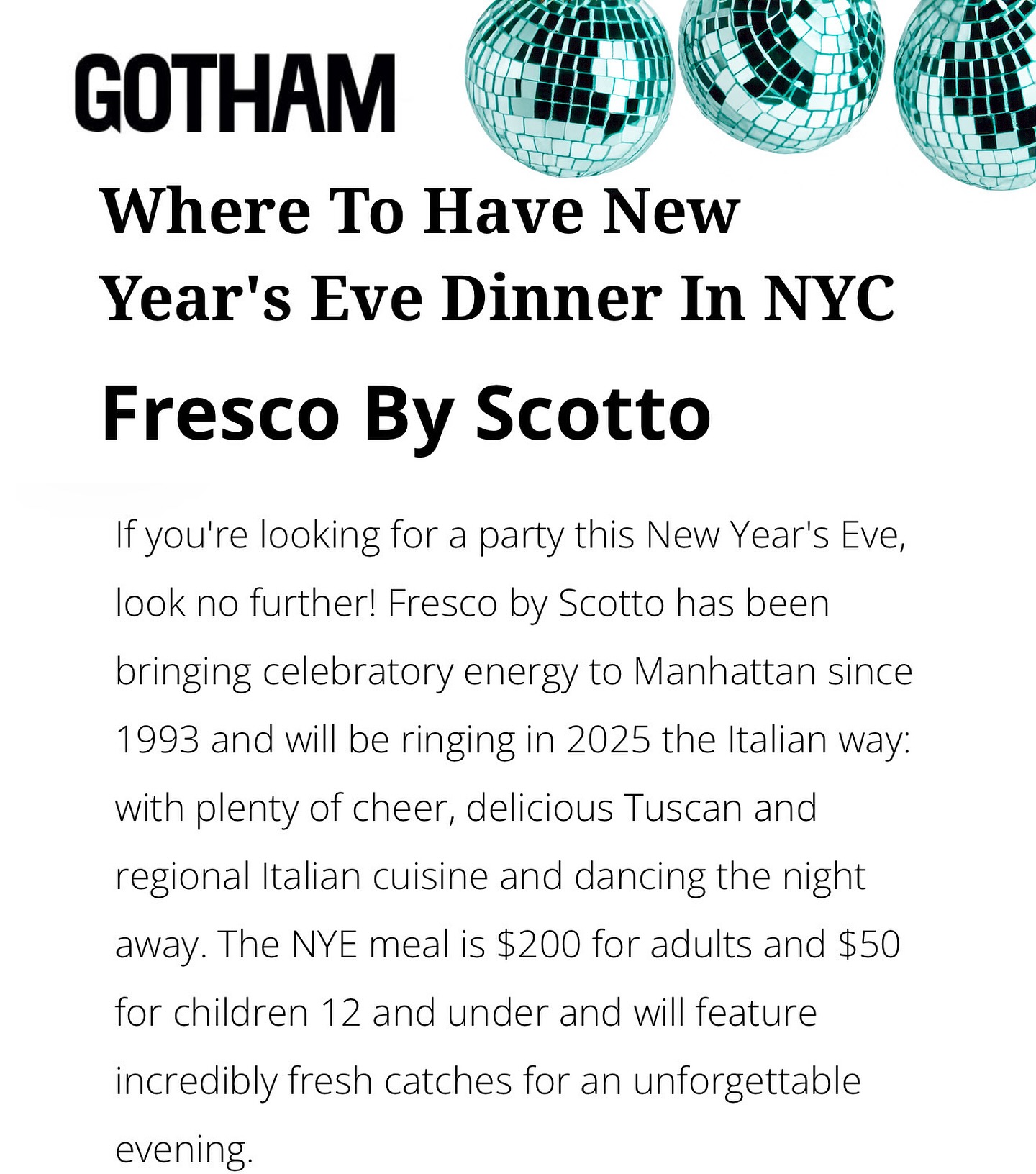Click the "Year's Eve Dinner In NYC" headline line
The height and width of the screenshot is (1174, 1036).
pyautogui.click(x=498, y=298)
